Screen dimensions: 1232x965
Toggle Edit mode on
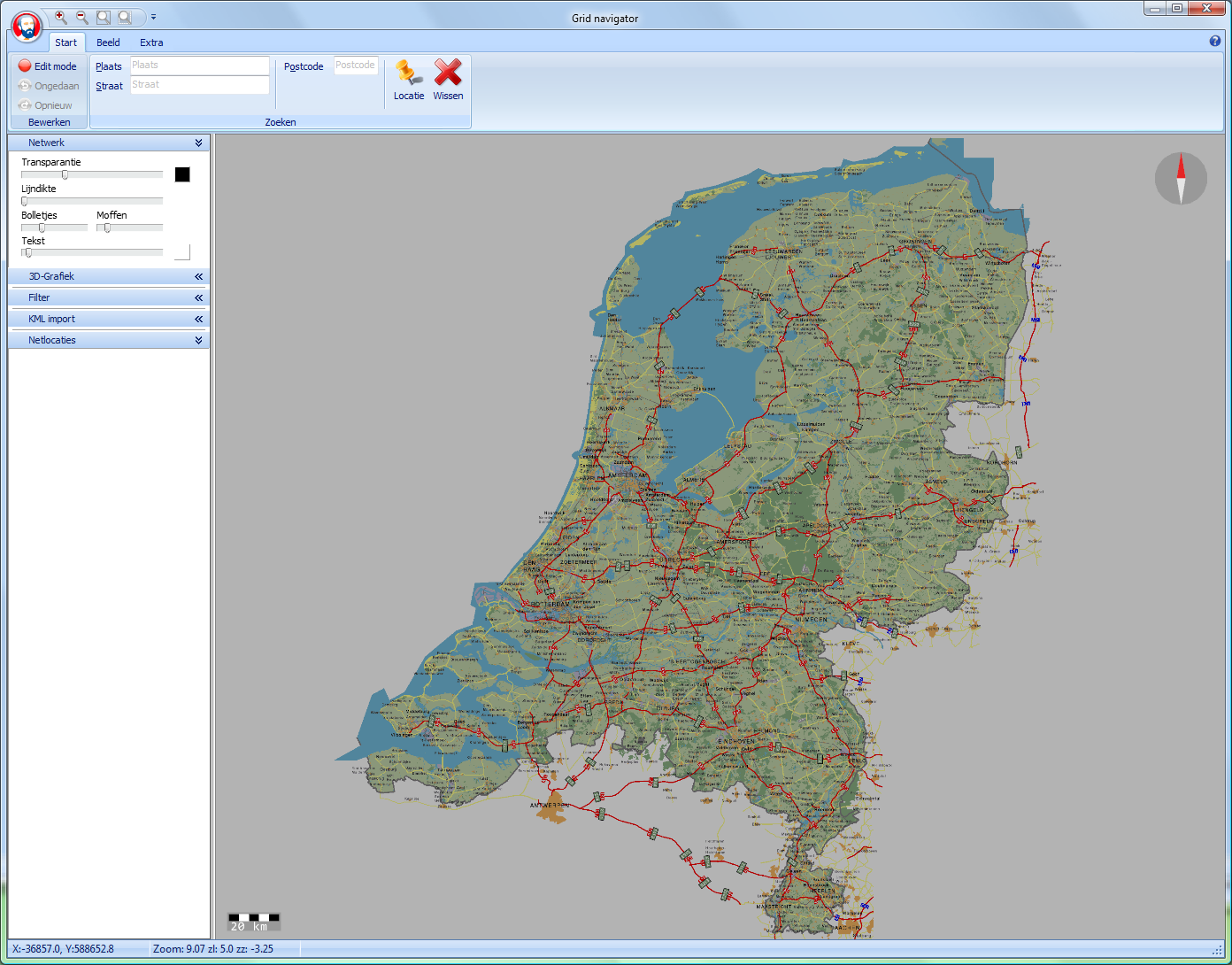tap(48, 66)
